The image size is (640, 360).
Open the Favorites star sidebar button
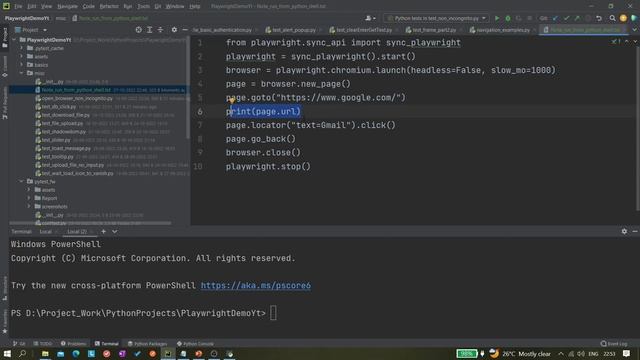(x=4, y=322)
